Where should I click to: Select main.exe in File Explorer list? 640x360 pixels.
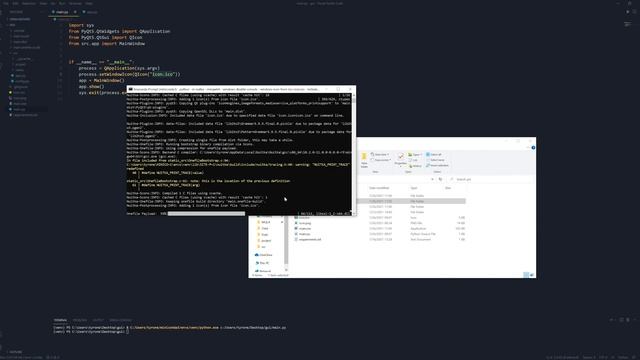coord(304,229)
